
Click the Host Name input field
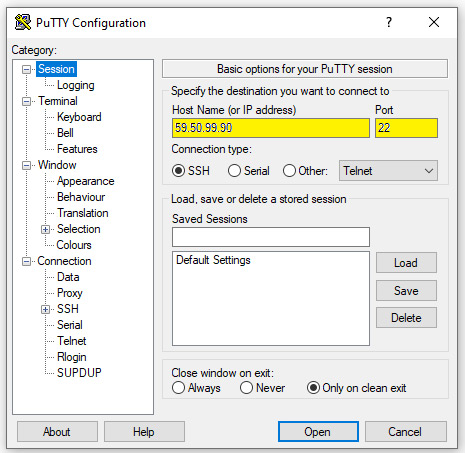(x=271, y=128)
